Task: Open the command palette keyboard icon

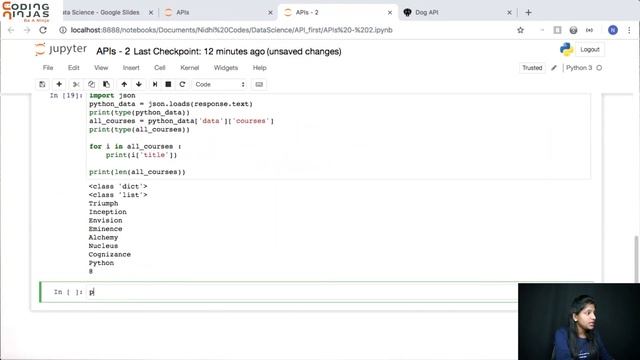Action: 259,84
